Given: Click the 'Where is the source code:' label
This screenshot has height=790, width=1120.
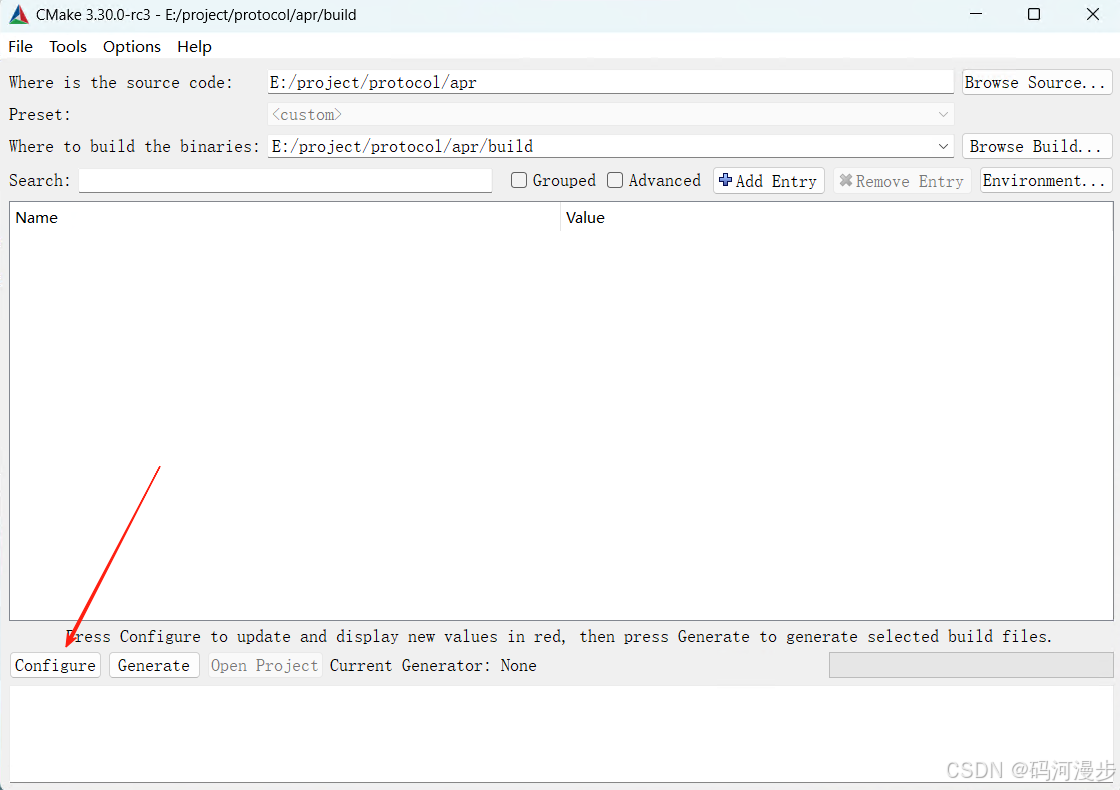Looking at the screenshot, I should pos(121,83).
